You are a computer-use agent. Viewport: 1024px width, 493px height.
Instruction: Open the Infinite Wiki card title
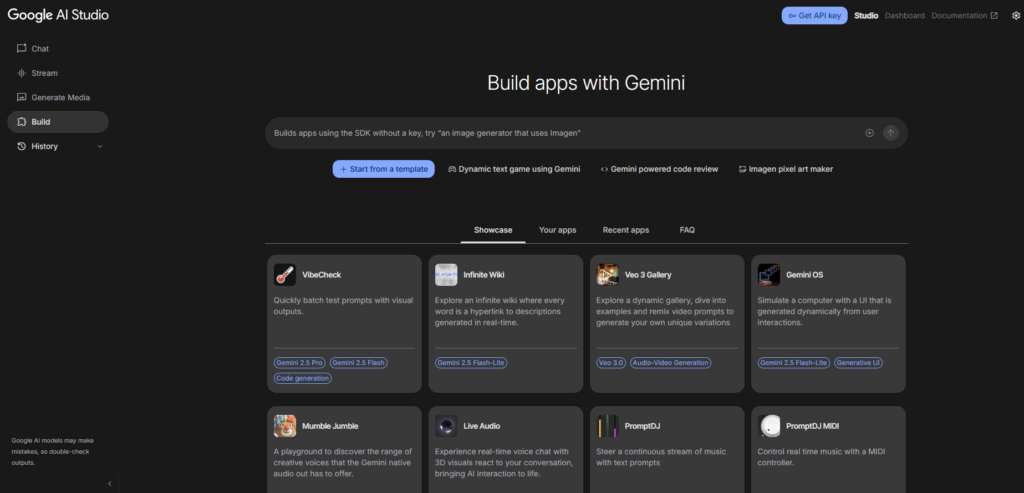(x=484, y=275)
